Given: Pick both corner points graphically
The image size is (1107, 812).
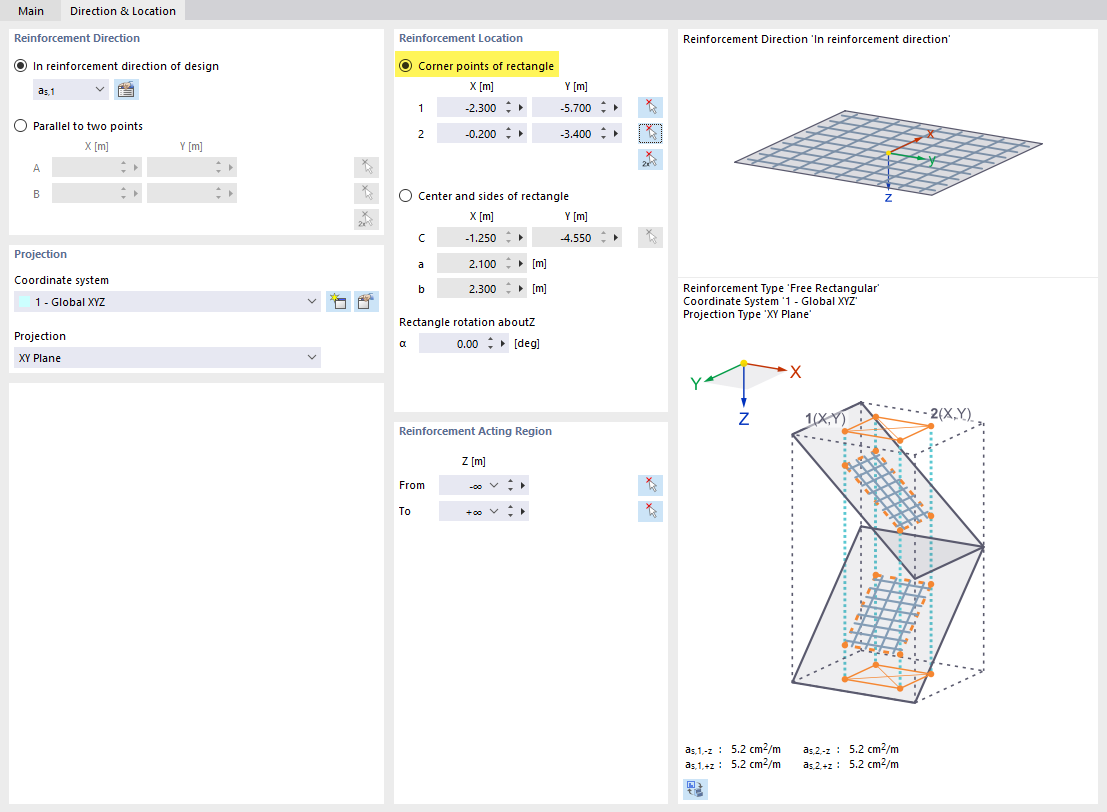Looking at the screenshot, I should point(650,160).
